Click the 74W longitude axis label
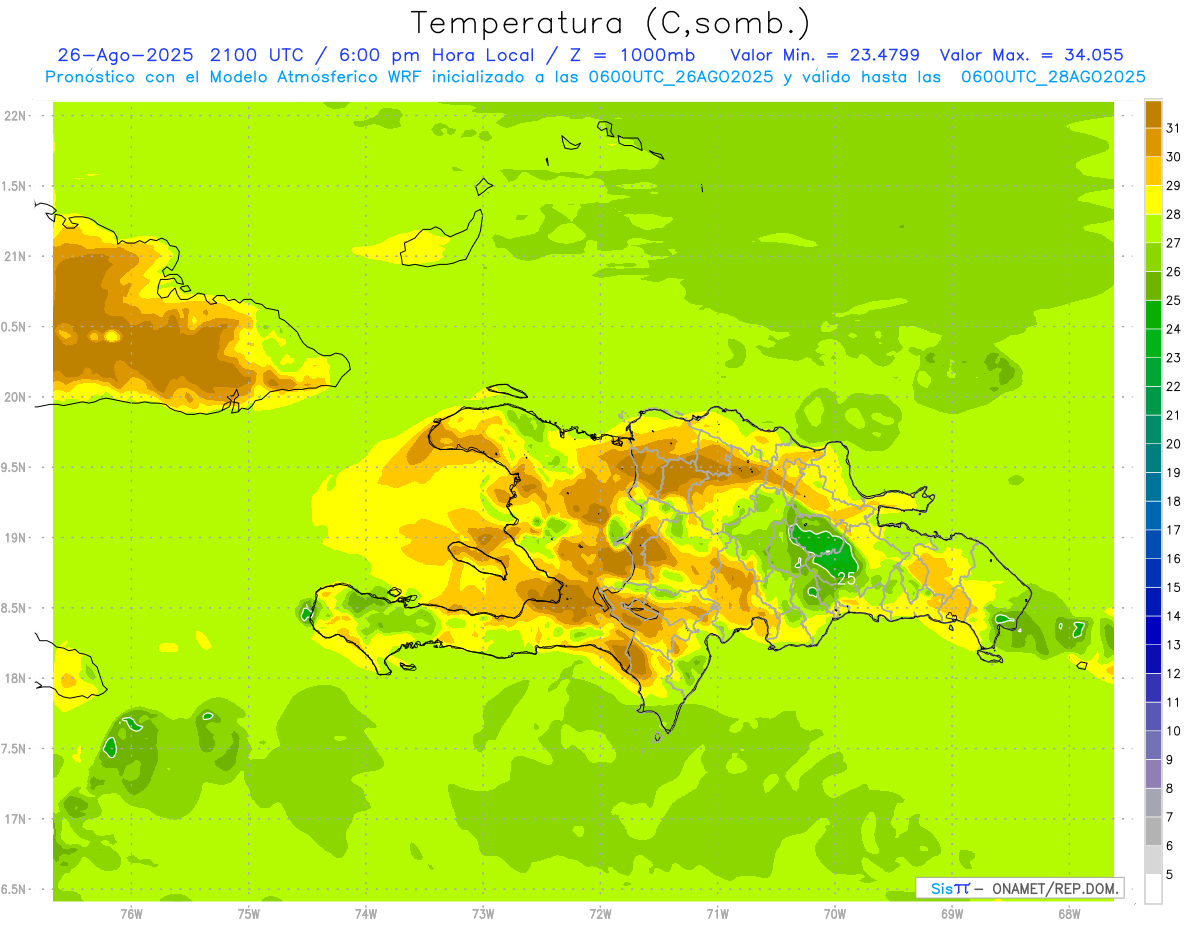1200x927 pixels. pos(365,913)
